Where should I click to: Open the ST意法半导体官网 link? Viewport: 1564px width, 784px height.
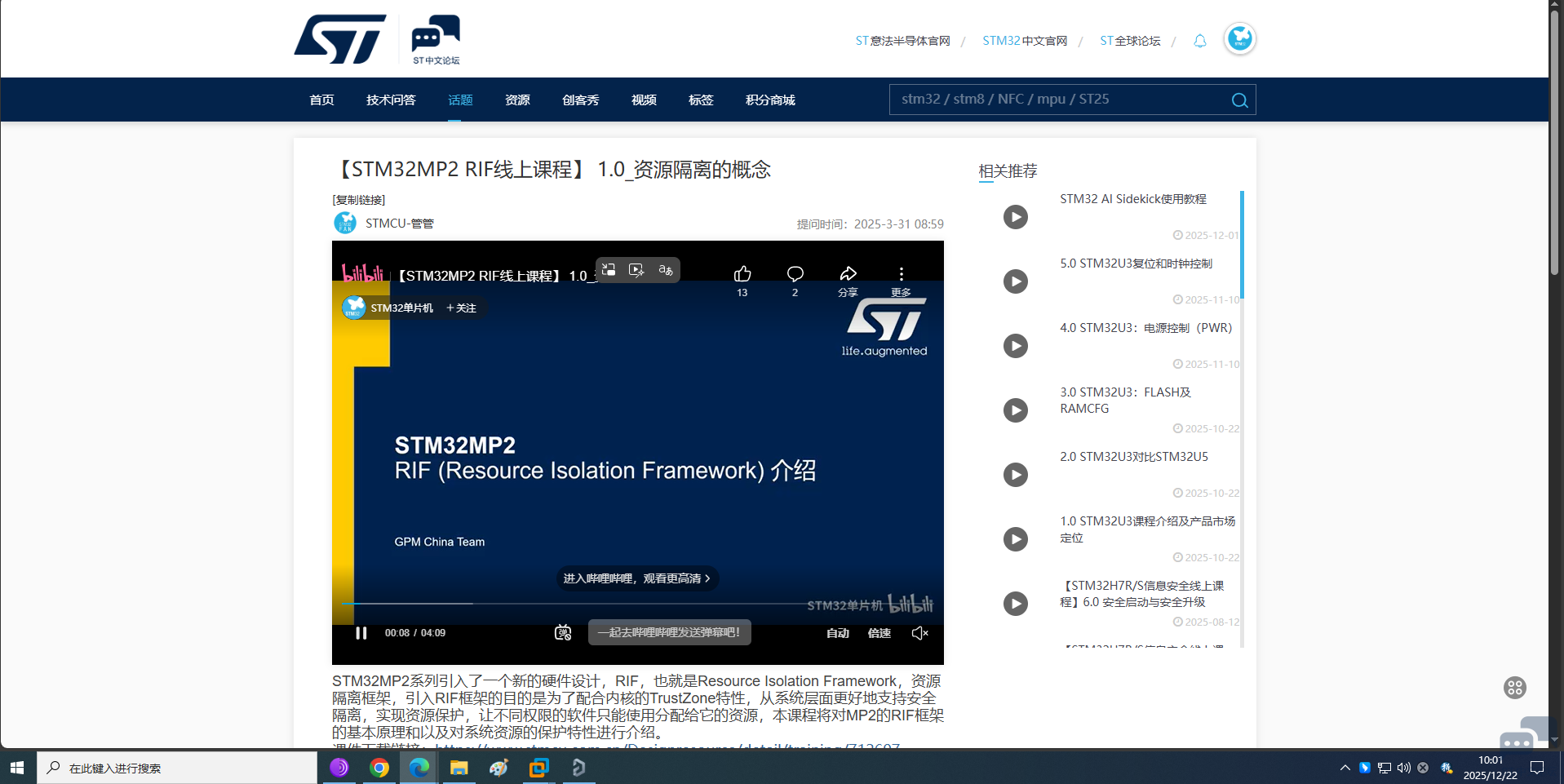coord(902,41)
